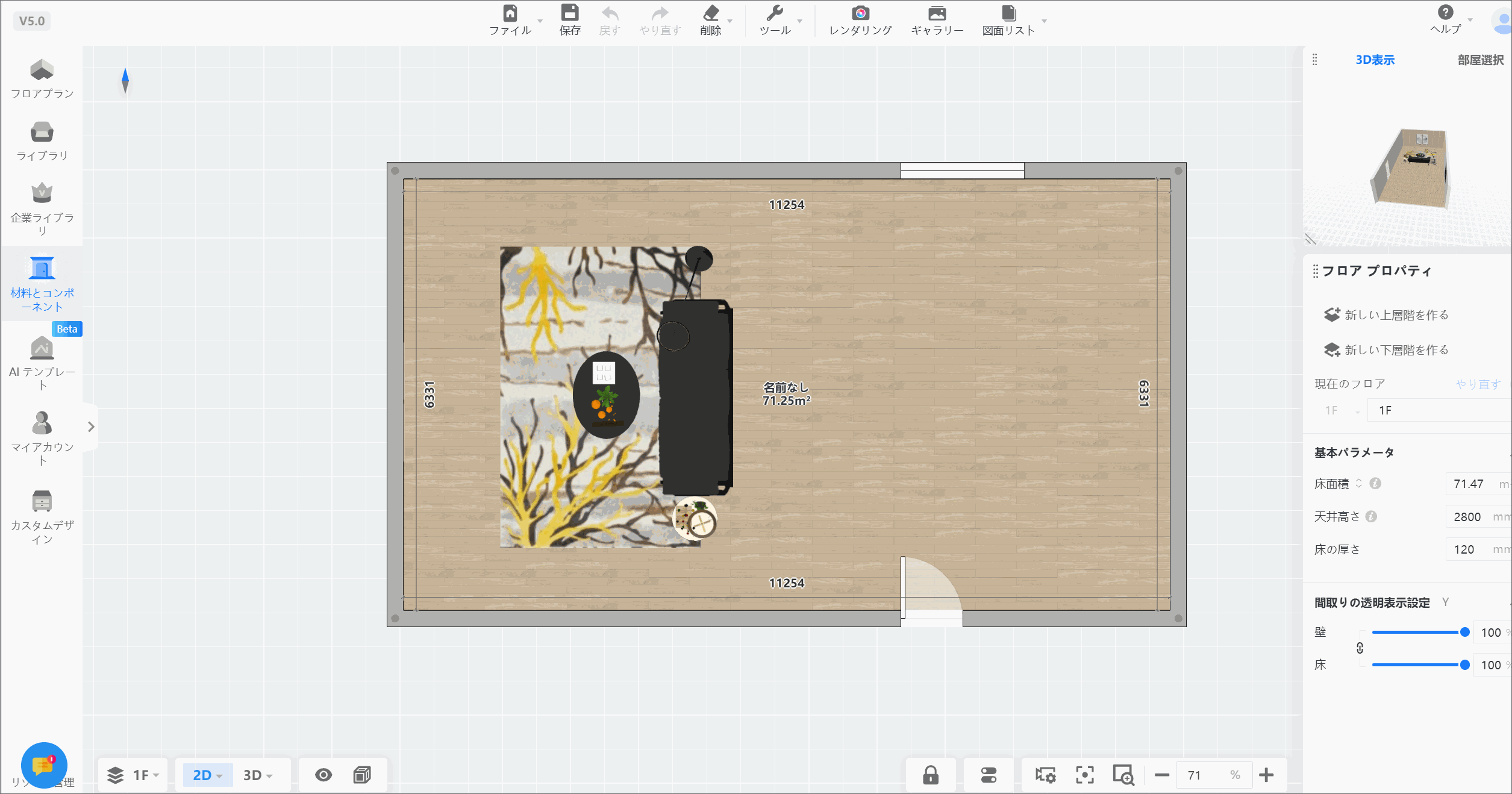Open the 1F floor layer dropdown
Image resolution: width=1512 pixels, height=794 pixels.
(x=133, y=775)
